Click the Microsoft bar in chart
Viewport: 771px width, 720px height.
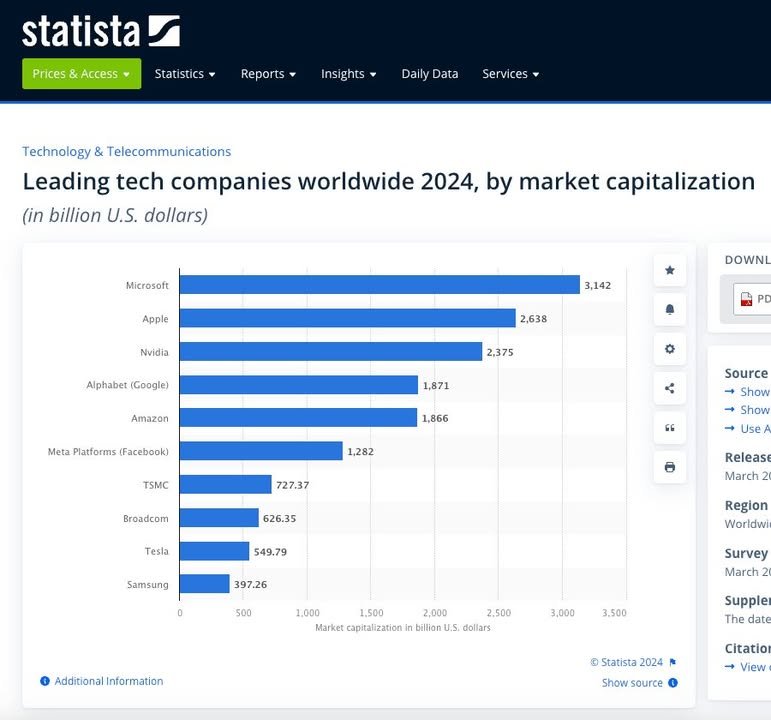tap(379, 285)
